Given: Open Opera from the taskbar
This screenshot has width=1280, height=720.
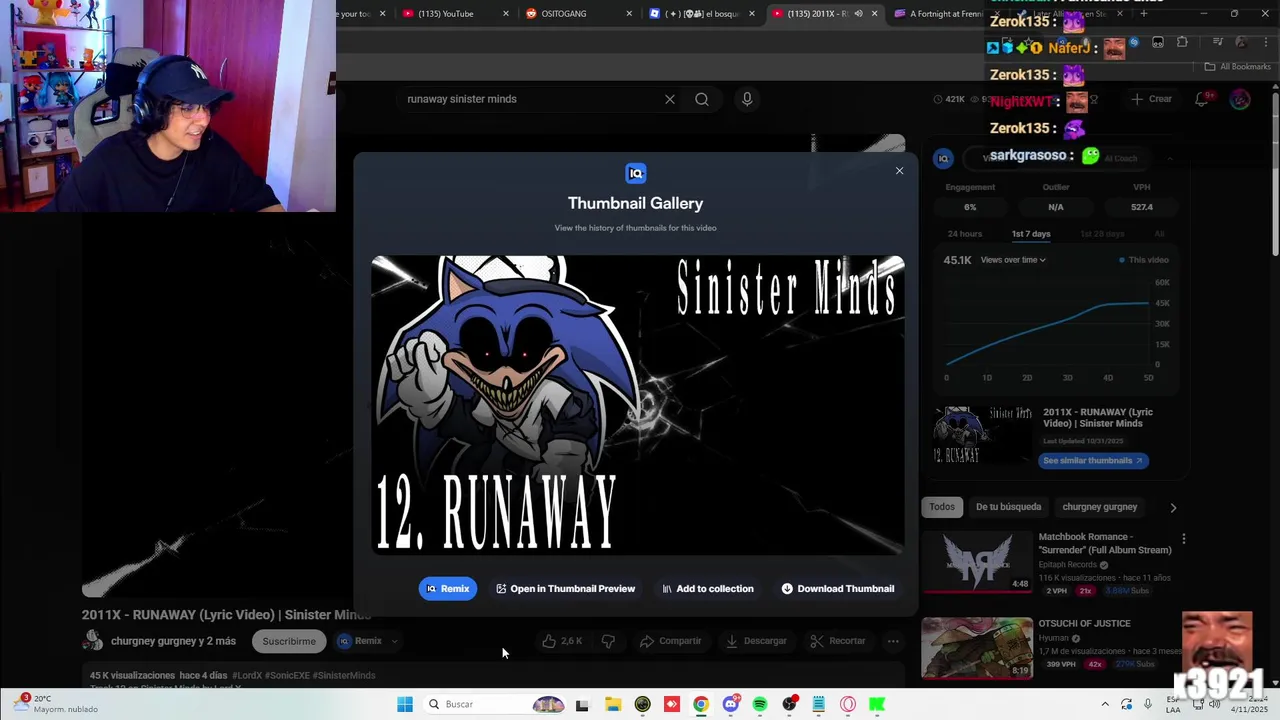Looking at the screenshot, I should 848,704.
